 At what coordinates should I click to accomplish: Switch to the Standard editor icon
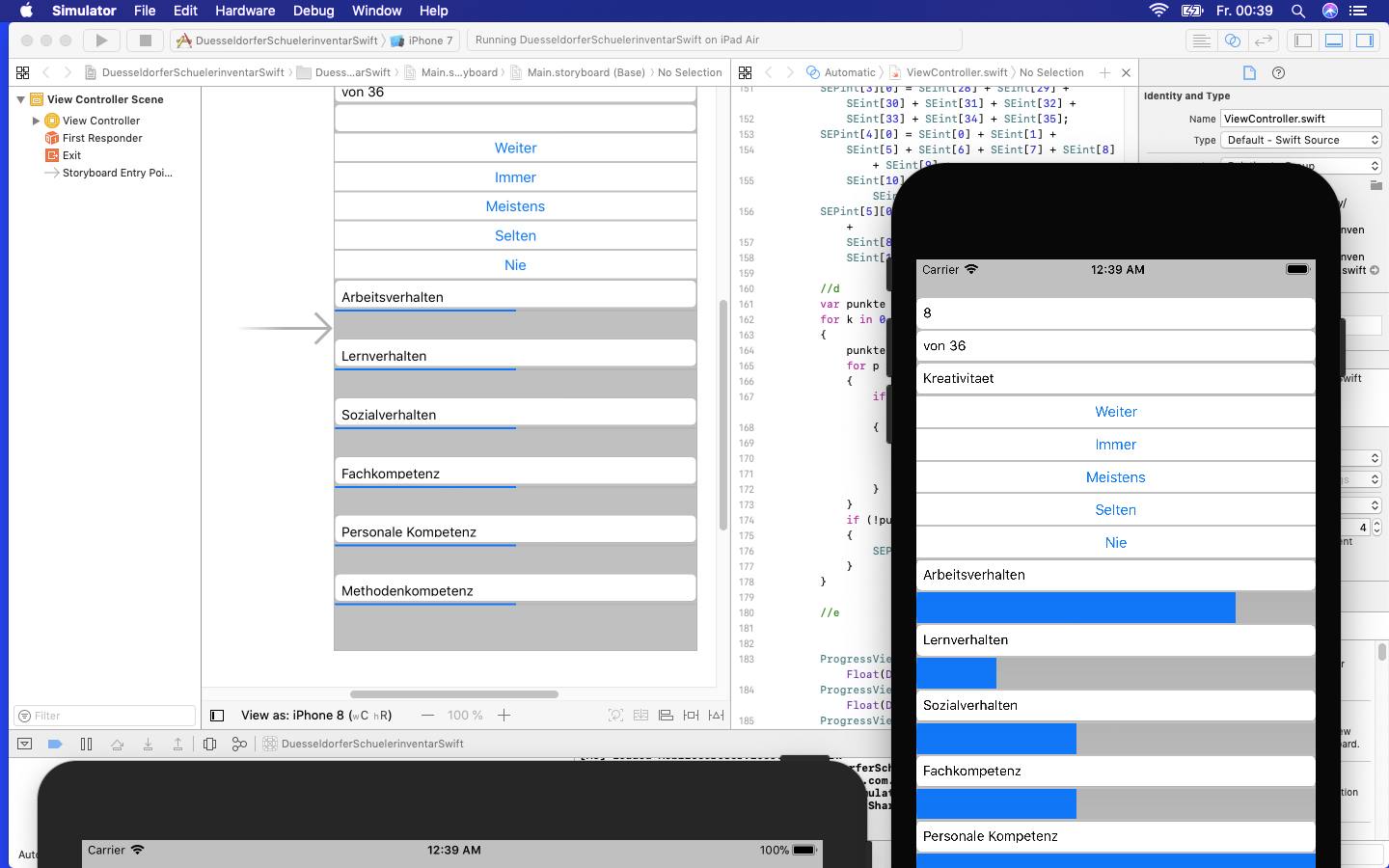[x=1201, y=41]
